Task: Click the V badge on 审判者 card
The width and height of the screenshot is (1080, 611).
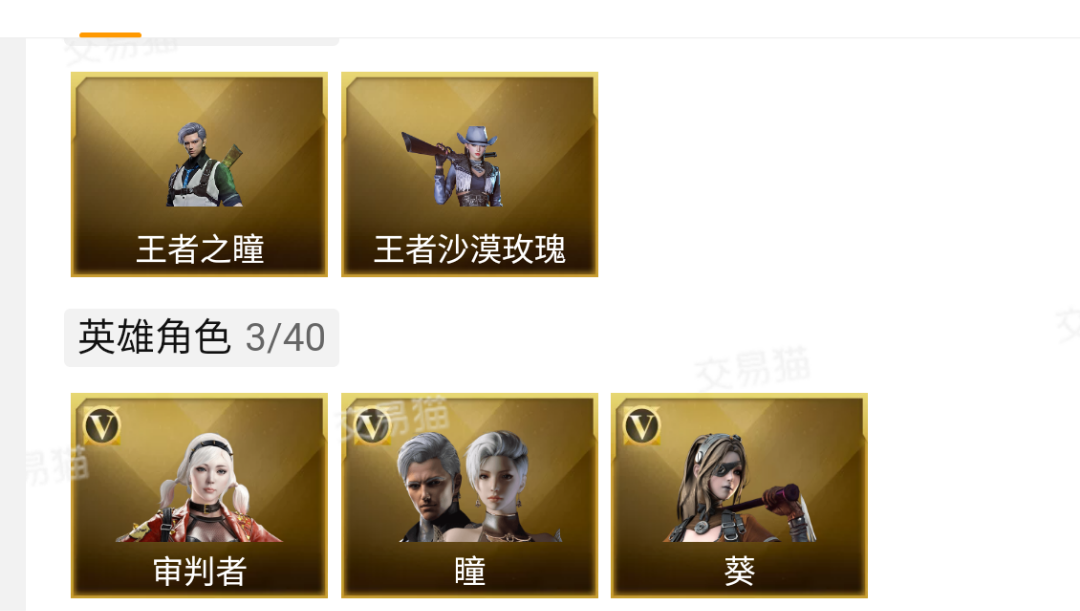Action: (102, 426)
